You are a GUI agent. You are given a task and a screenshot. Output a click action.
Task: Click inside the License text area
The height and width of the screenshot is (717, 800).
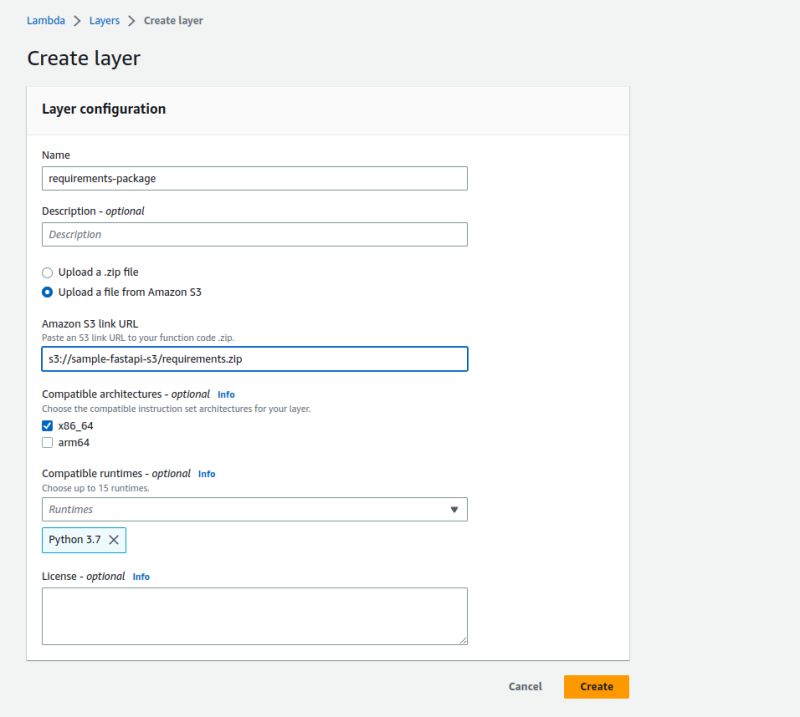tap(254, 615)
